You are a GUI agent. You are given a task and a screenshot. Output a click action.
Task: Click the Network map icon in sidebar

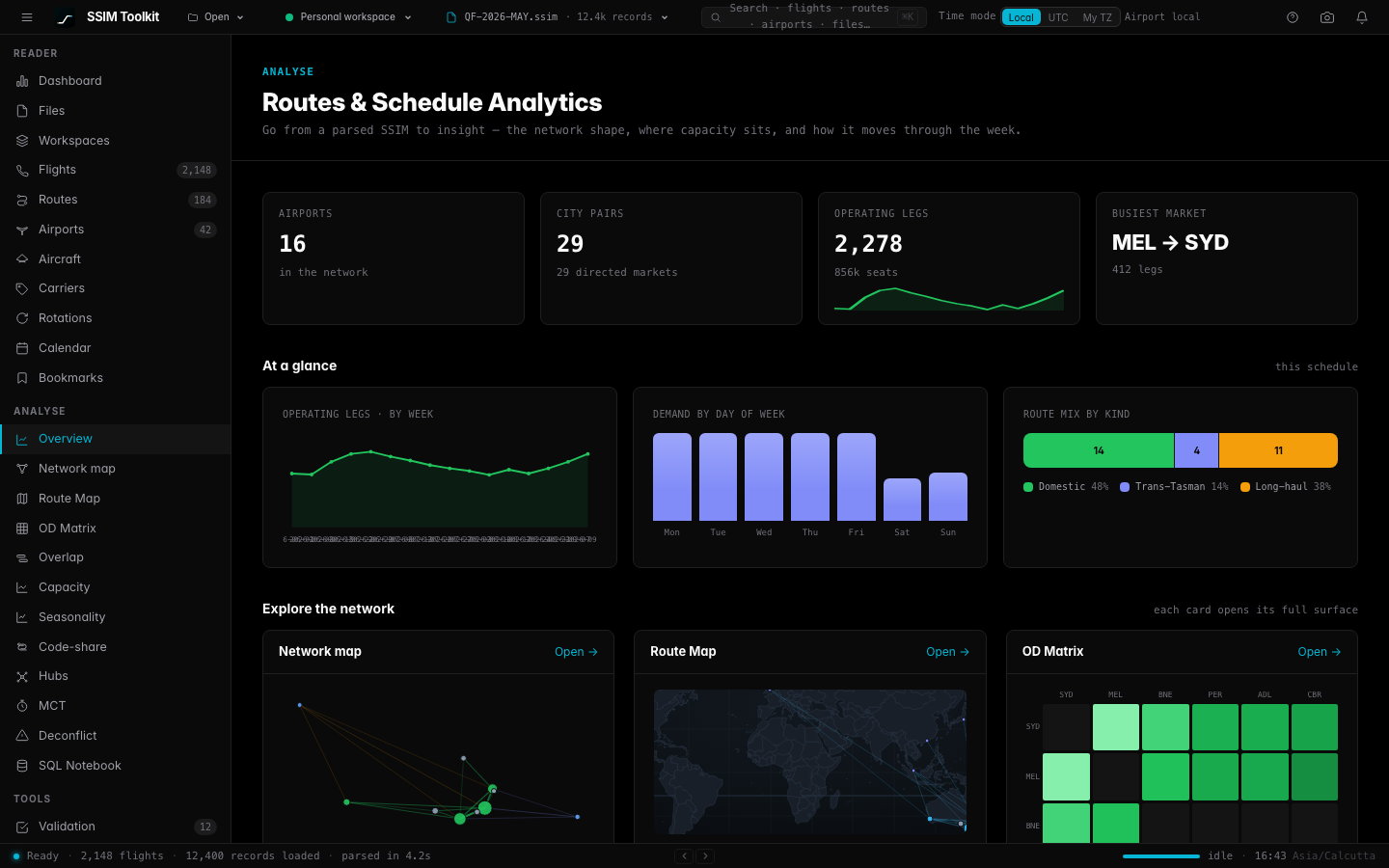coord(22,469)
